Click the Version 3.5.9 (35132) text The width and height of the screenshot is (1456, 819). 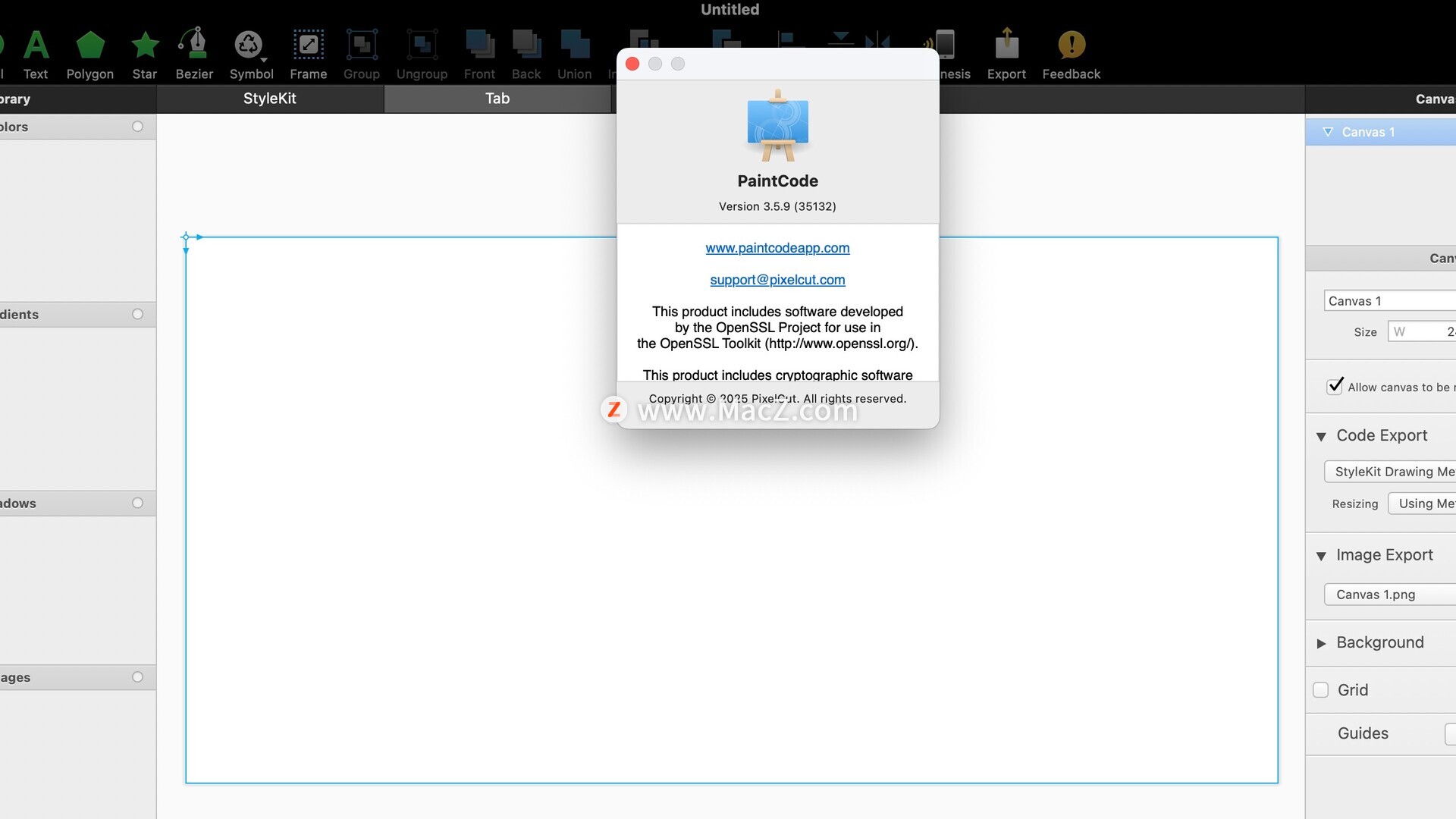[x=777, y=206]
